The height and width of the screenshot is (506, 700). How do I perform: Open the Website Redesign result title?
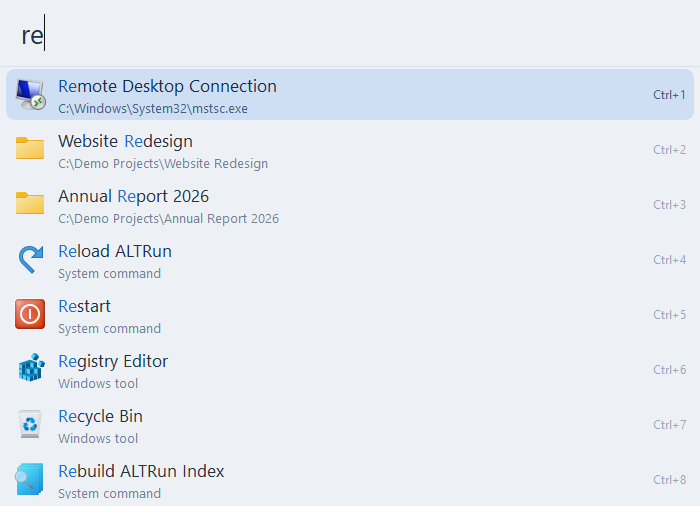[125, 141]
